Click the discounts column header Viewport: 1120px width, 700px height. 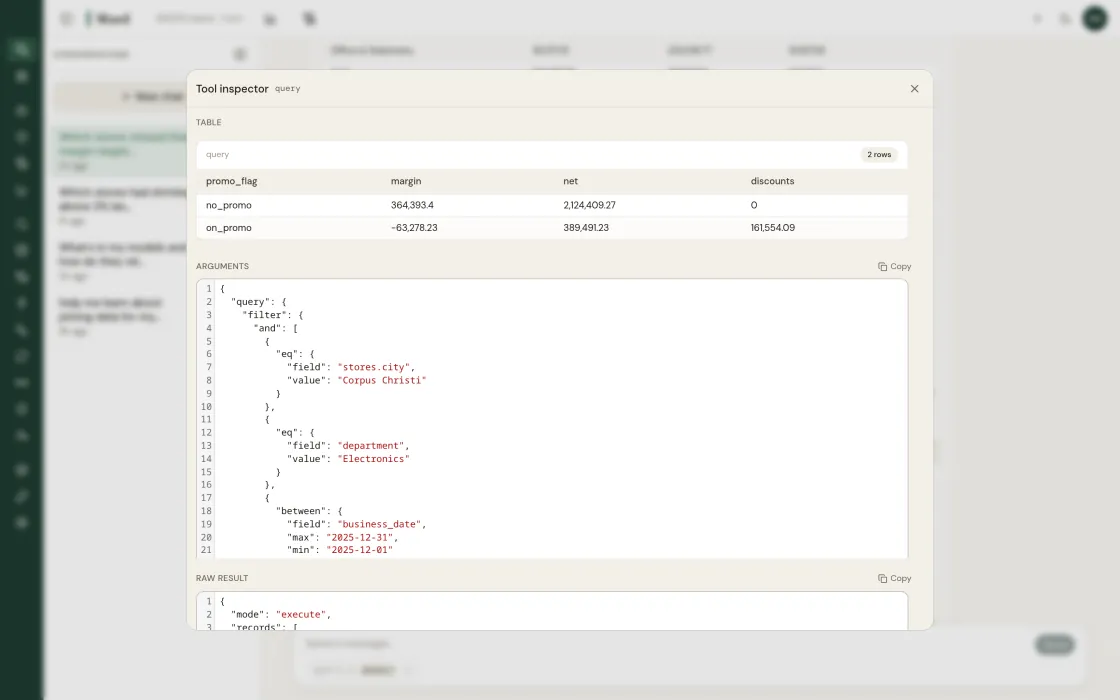772,181
